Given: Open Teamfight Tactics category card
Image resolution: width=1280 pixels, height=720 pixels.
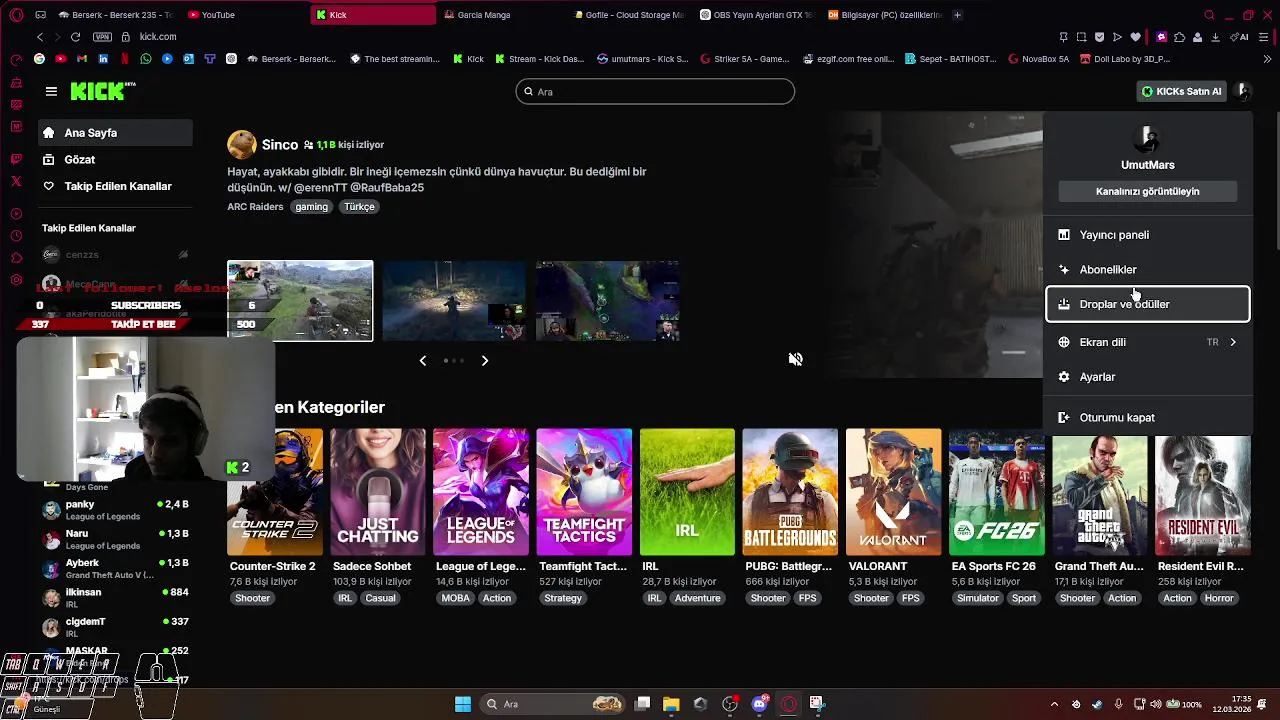Looking at the screenshot, I should click(x=584, y=492).
